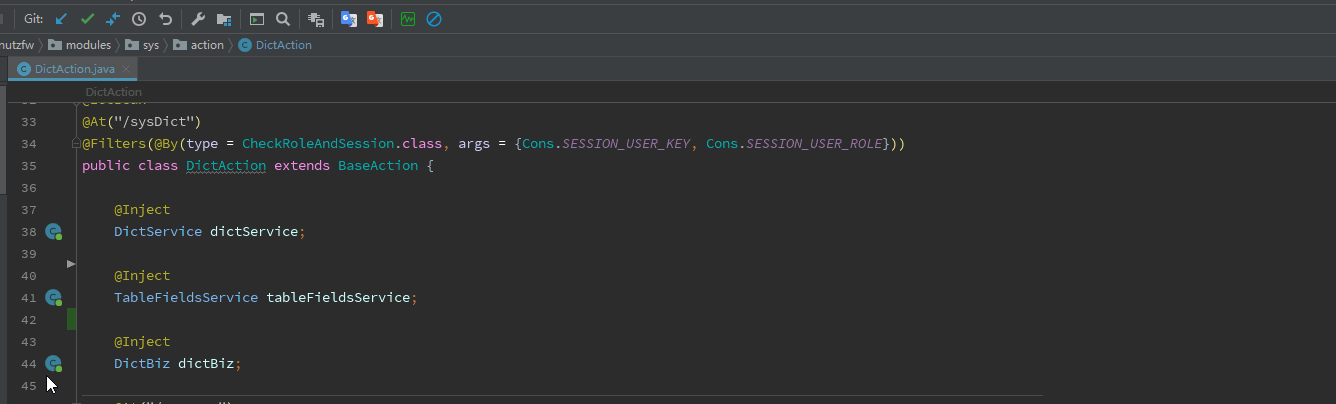Close the DictAction.java tab
The image size is (1336, 404).
click(126, 69)
